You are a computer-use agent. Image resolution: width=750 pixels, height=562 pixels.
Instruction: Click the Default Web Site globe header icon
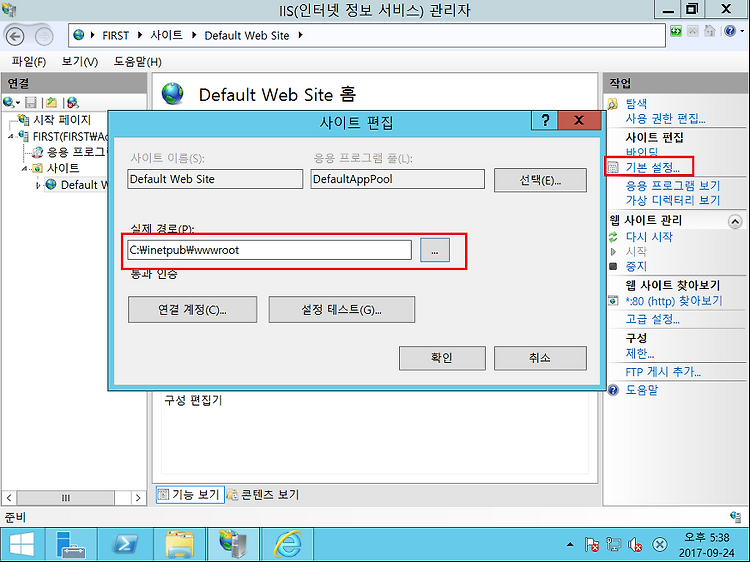(x=173, y=93)
